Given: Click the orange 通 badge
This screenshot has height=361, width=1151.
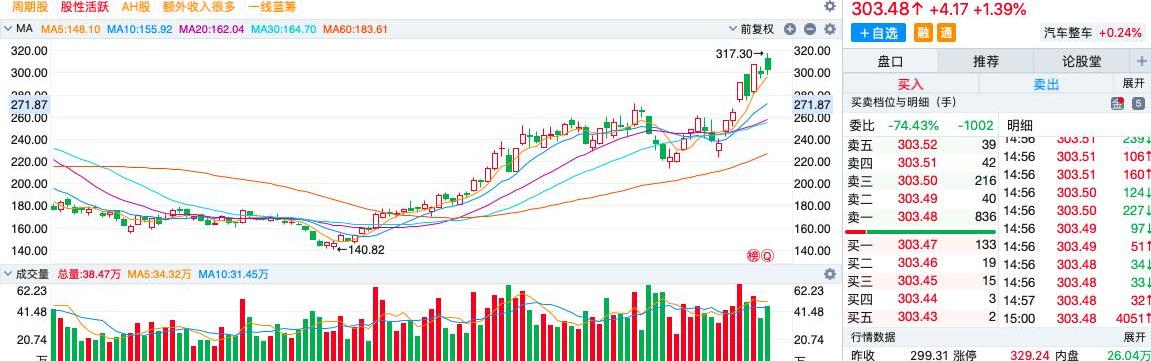Looking at the screenshot, I should (x=946, y=33).
